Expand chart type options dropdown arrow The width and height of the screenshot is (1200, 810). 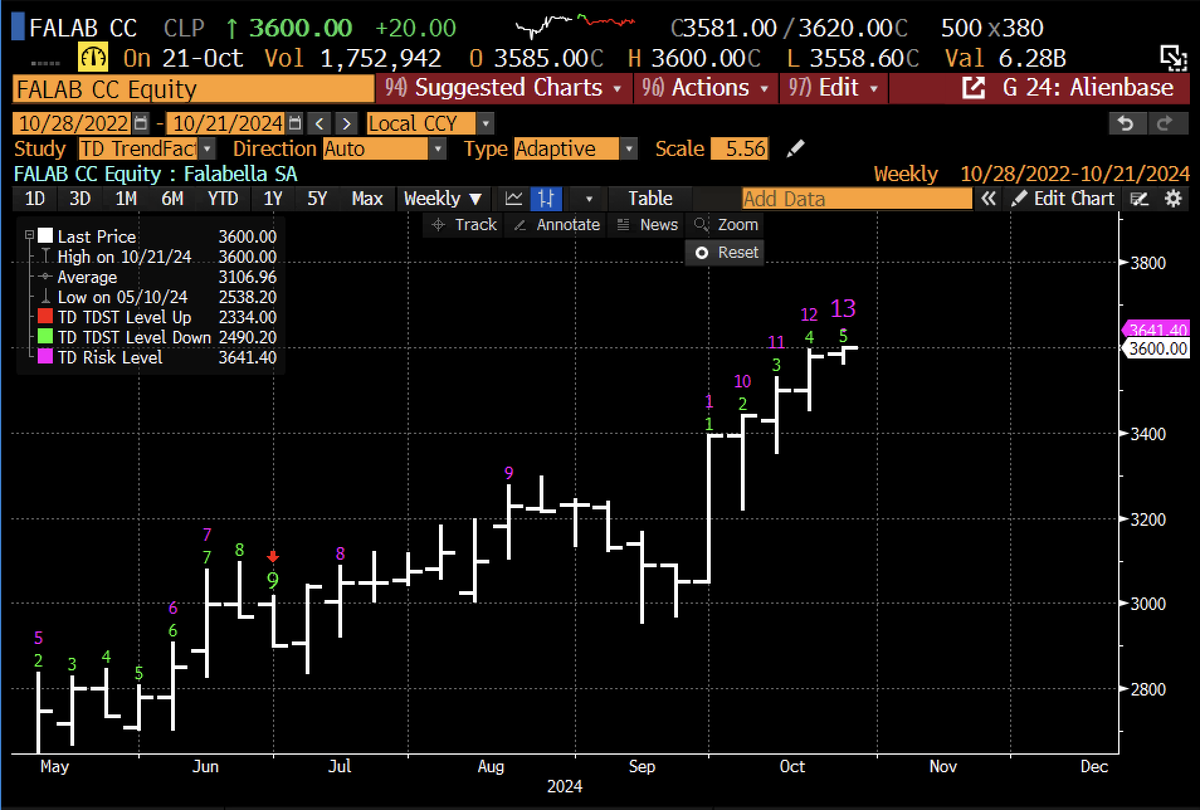tap(587, 198)
